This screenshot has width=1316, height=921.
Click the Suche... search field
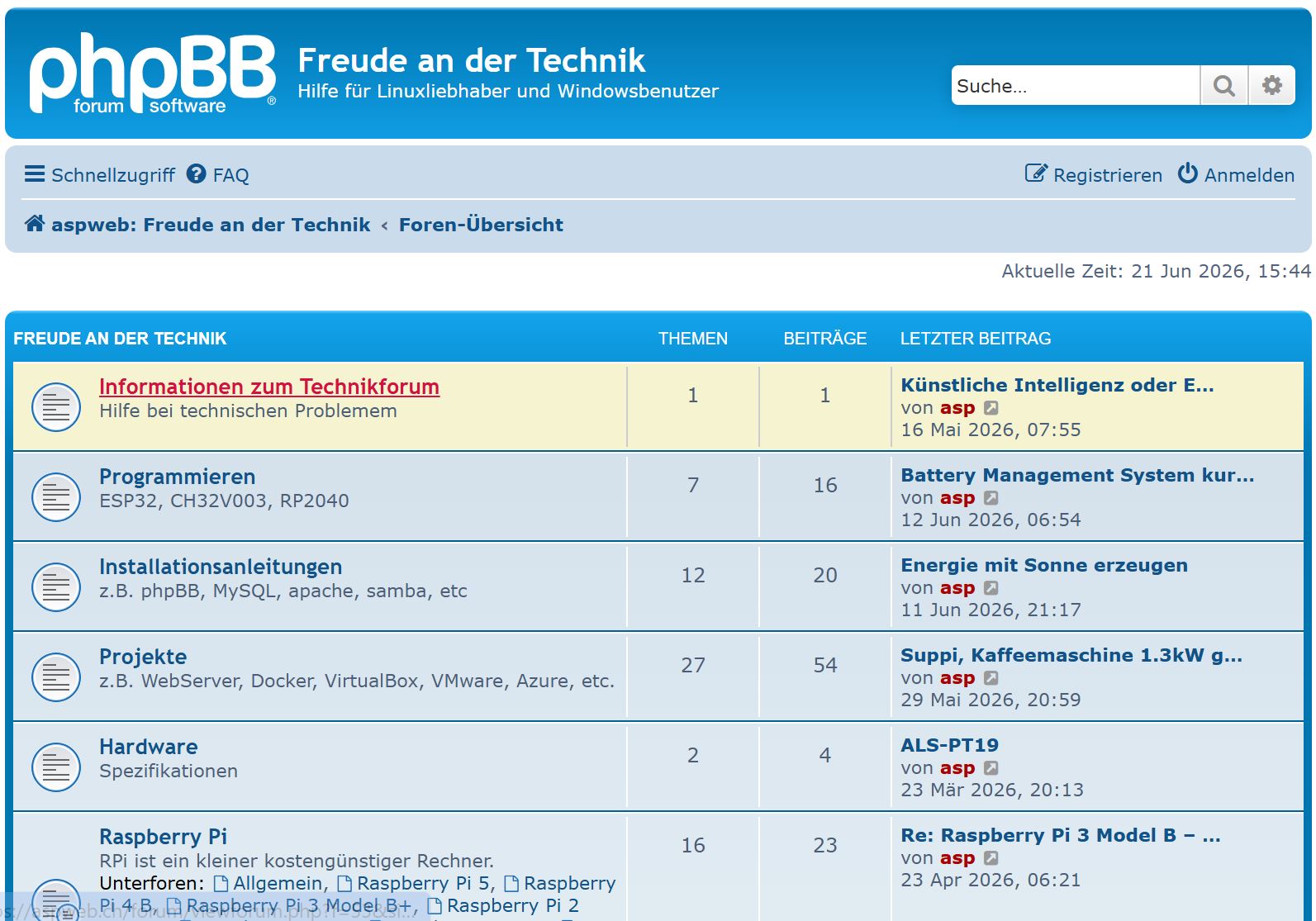[x=1076, y=85]
